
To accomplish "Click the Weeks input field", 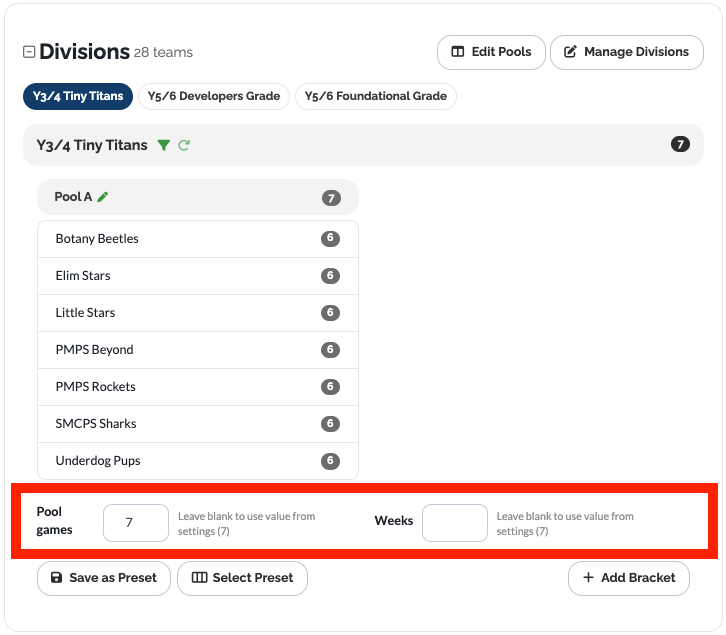I will 454,523.
